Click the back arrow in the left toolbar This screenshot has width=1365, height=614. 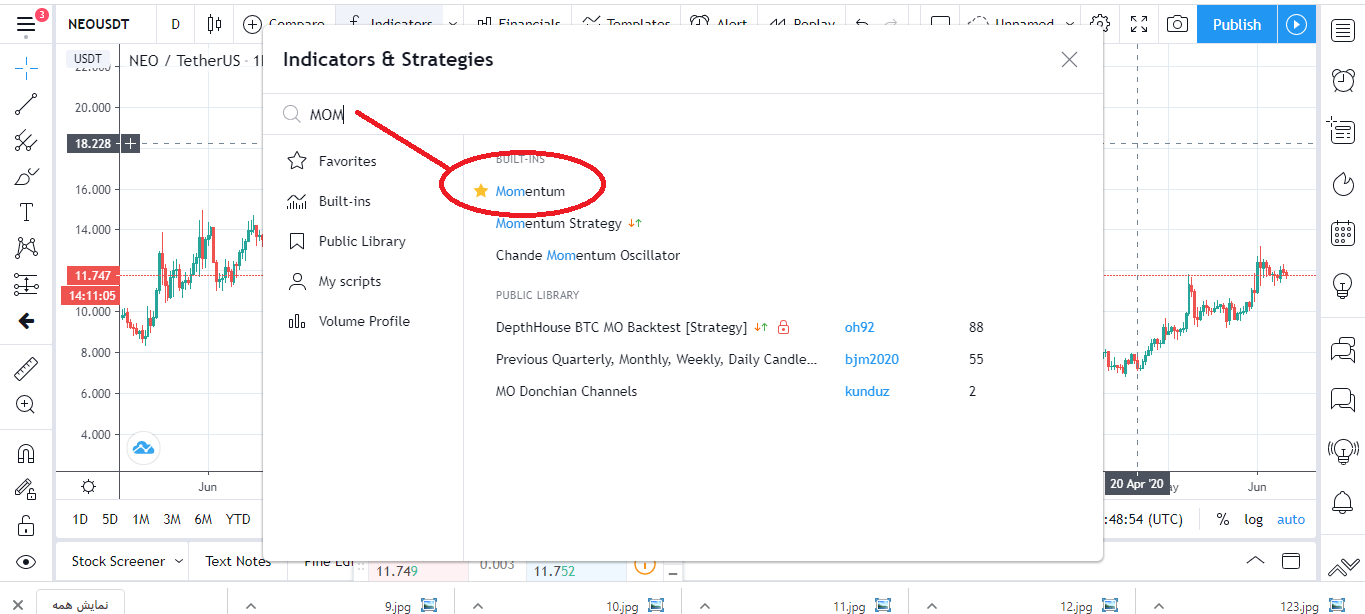coord(27,321)
